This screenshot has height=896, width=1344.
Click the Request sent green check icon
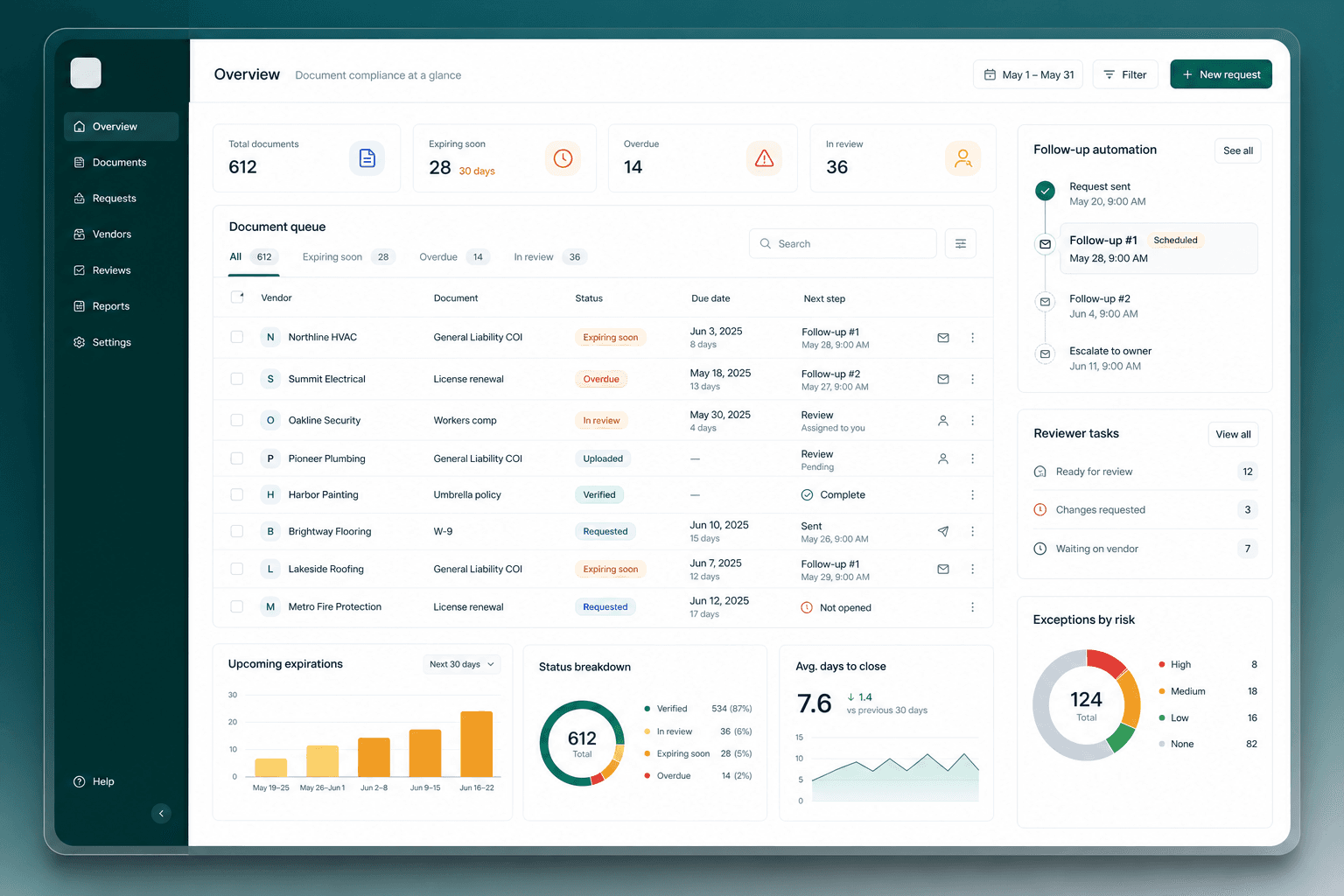(x=1045, y=191)
